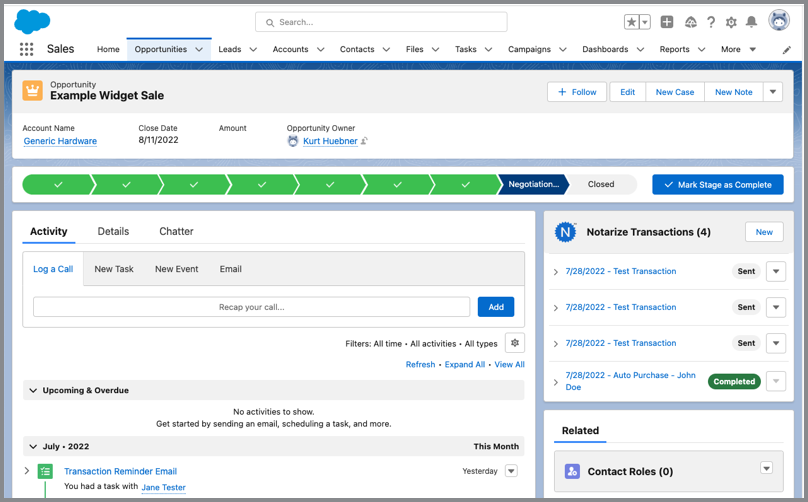Click the Contact Roles icon
Viewport: 808px width, 502px height.
[x=572, y=471]
